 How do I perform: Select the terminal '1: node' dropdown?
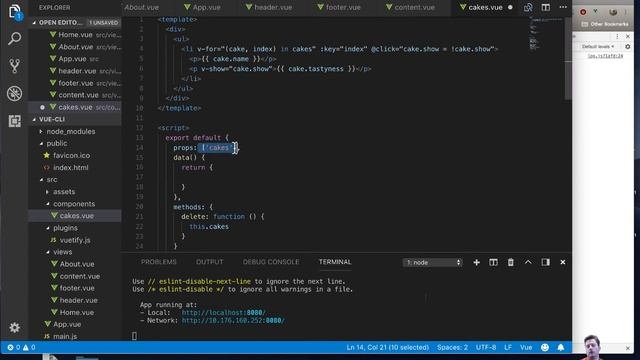(x=433, y=262)
